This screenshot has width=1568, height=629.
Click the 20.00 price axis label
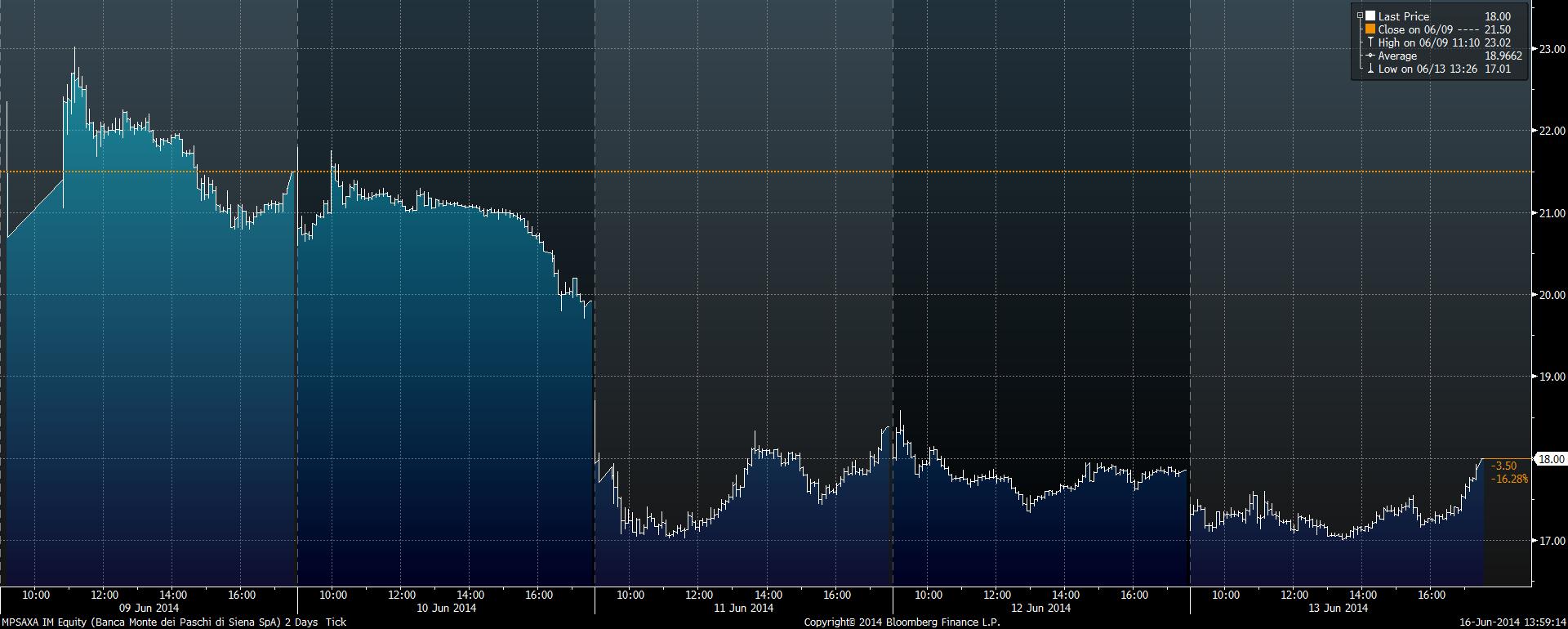coord(1552,295)
